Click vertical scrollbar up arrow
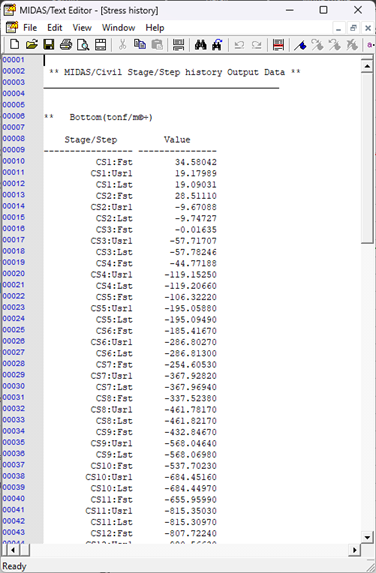 pos(367,66)
